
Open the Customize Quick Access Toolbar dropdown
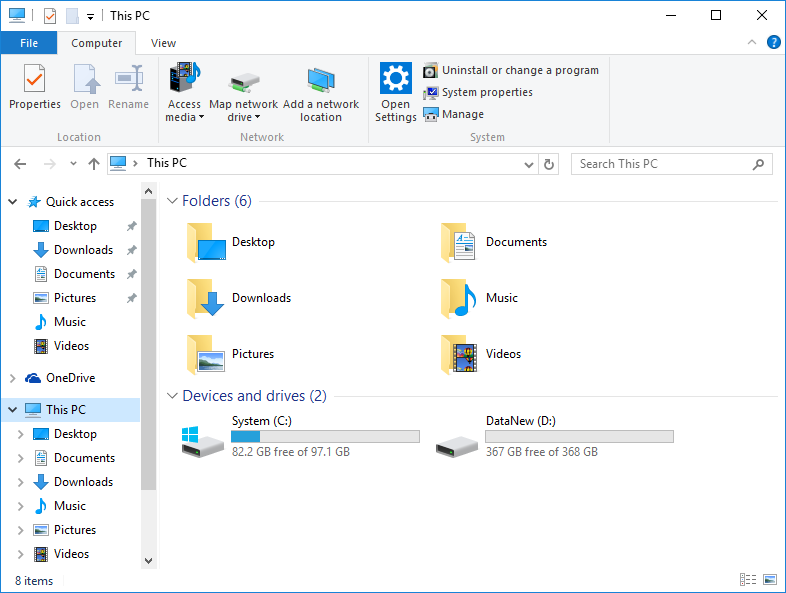[x=90, y=17]
